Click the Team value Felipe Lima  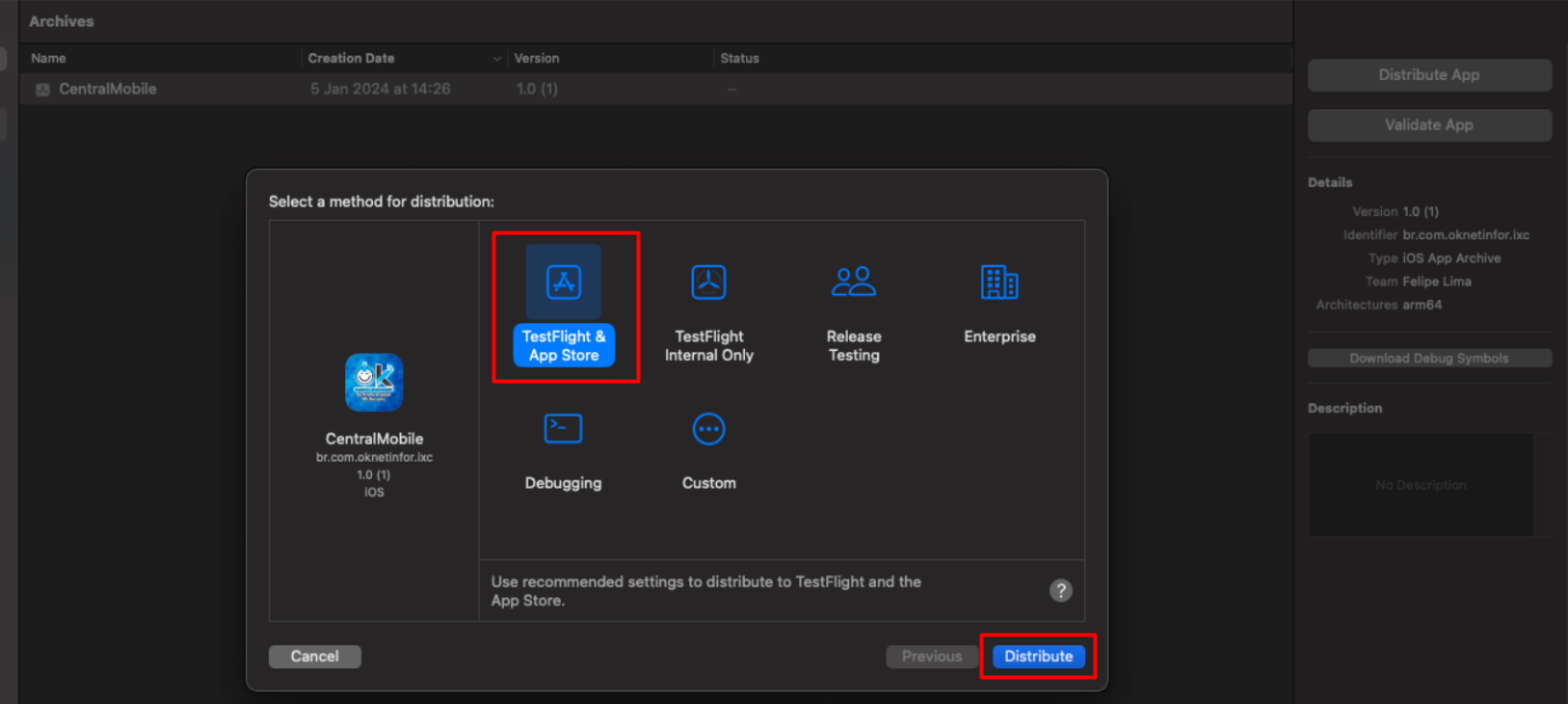point(1437,282)
